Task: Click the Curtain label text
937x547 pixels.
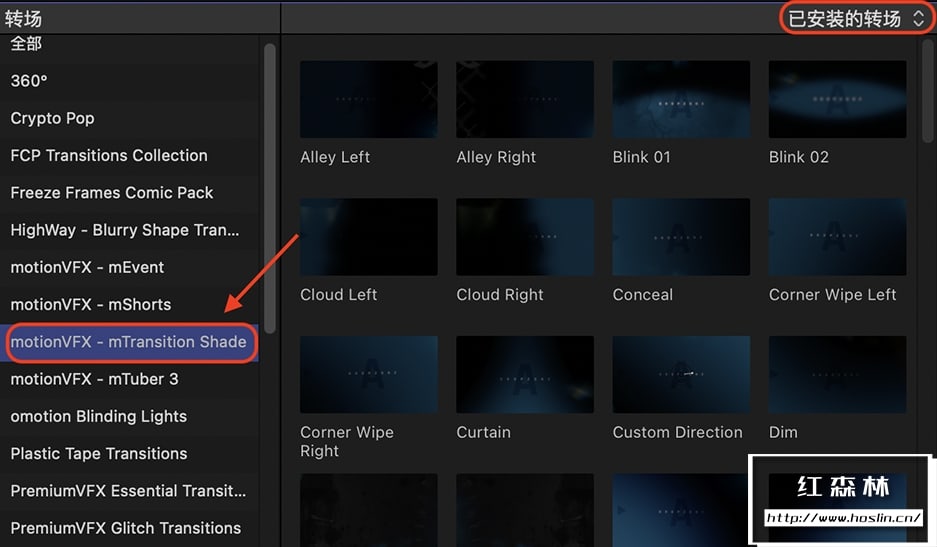Action: pos(483,432)
